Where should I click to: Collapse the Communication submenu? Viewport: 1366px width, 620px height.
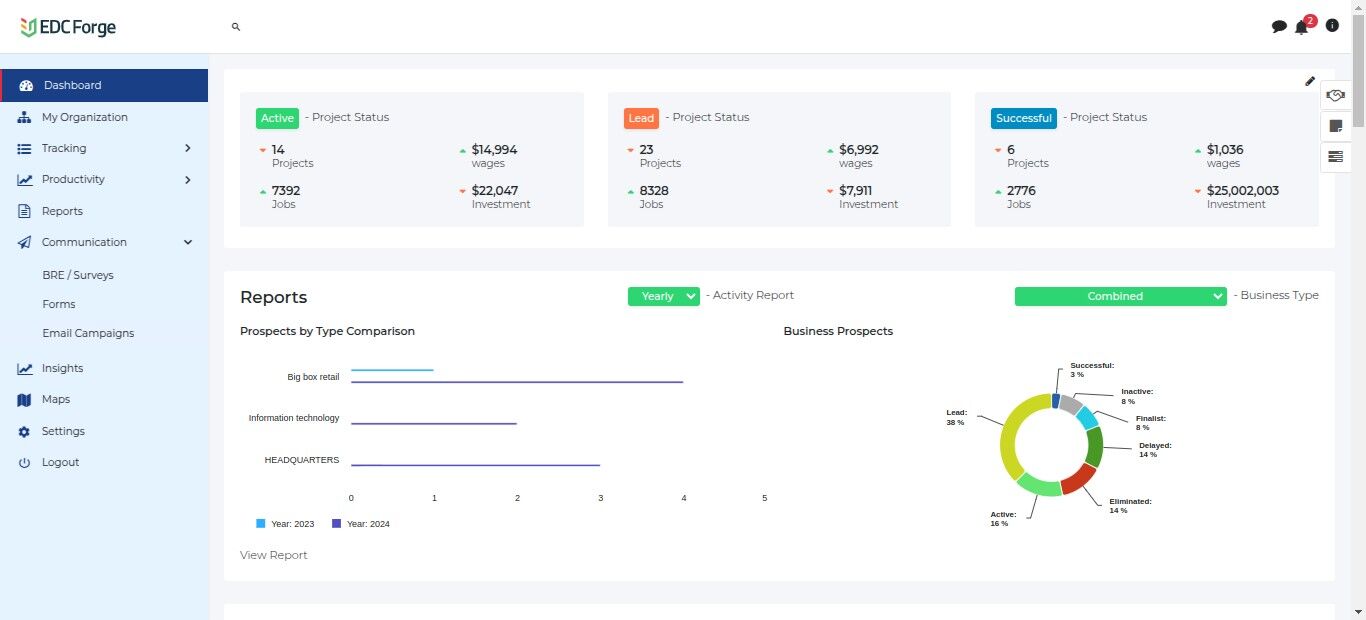tap(187, 242)
